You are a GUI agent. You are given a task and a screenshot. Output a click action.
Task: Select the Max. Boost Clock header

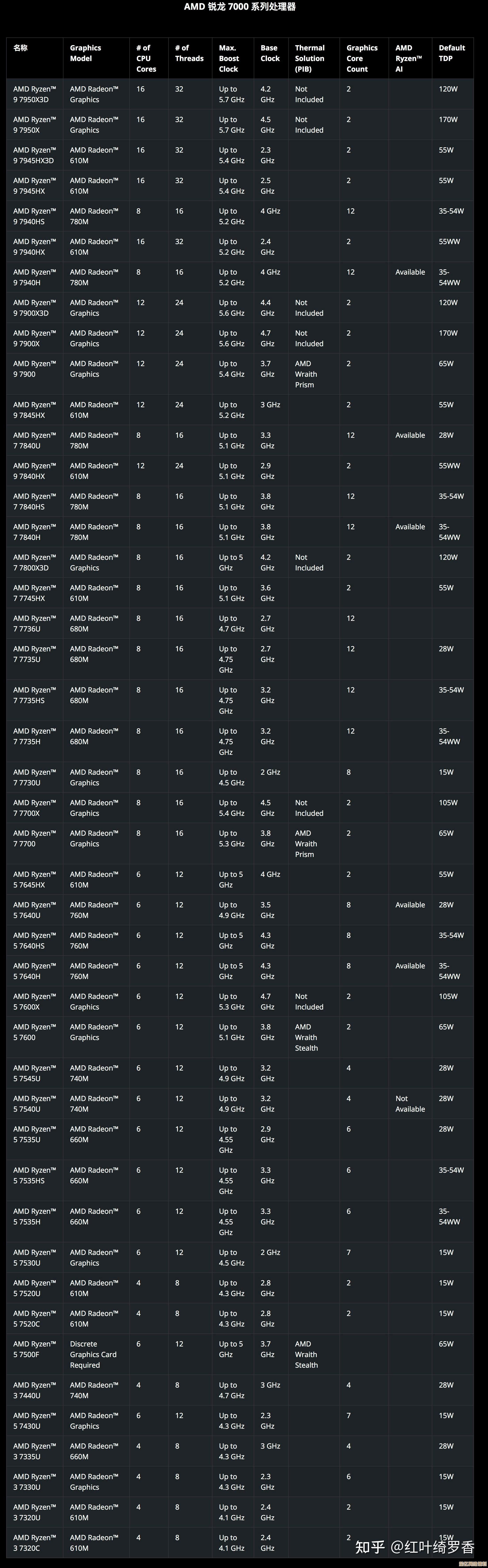pyautogui.click(x=229, y=58)
